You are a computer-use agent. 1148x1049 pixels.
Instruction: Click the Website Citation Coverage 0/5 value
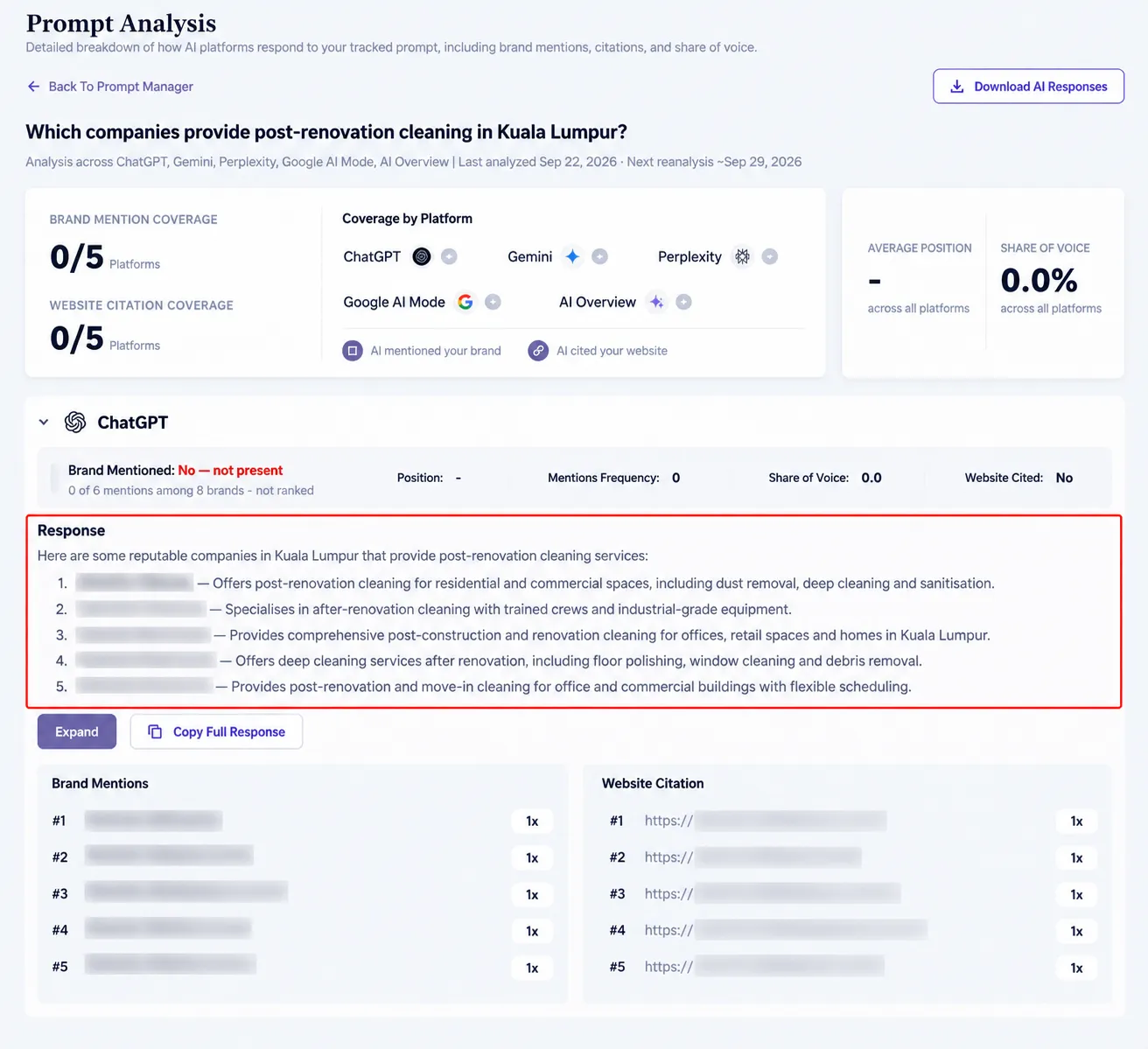pos(77,339)
